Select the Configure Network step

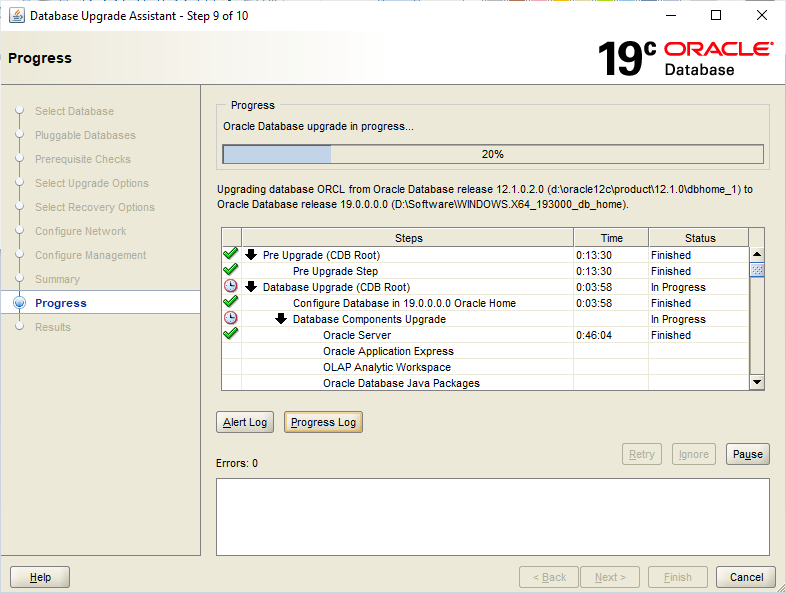click(x=80, y=231)
